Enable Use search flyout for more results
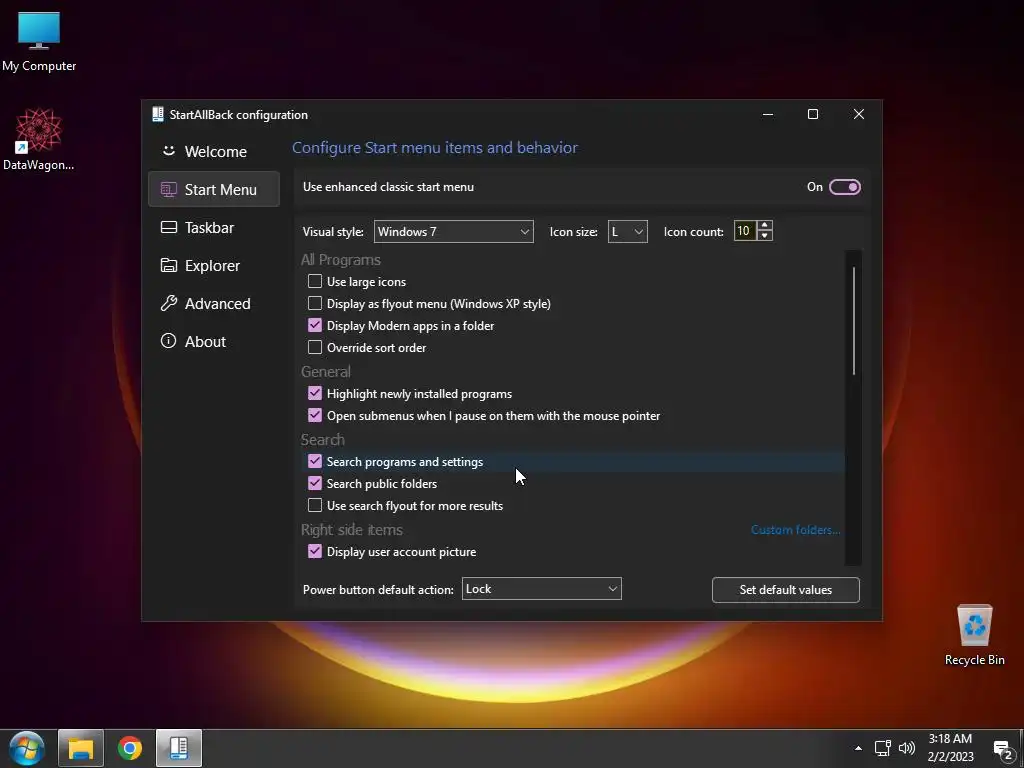Screen dimensions: 1024x768 (315, 505)
